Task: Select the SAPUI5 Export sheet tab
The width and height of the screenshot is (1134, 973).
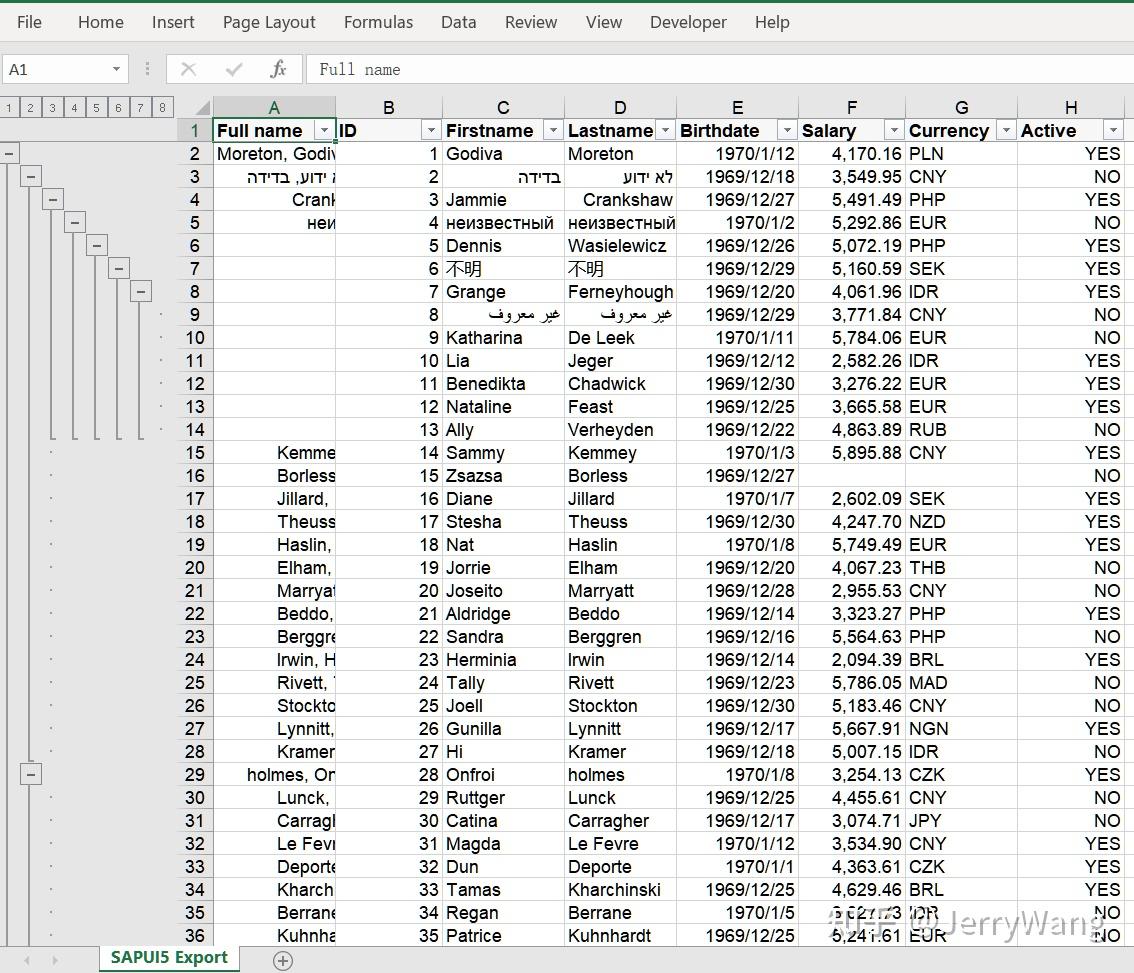Action: pos(168,957)
